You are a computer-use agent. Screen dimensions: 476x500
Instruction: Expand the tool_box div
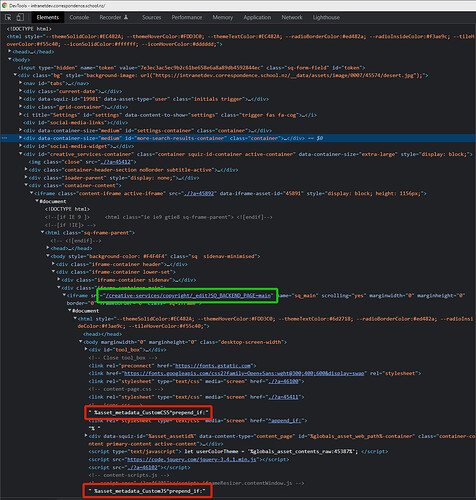86,350
